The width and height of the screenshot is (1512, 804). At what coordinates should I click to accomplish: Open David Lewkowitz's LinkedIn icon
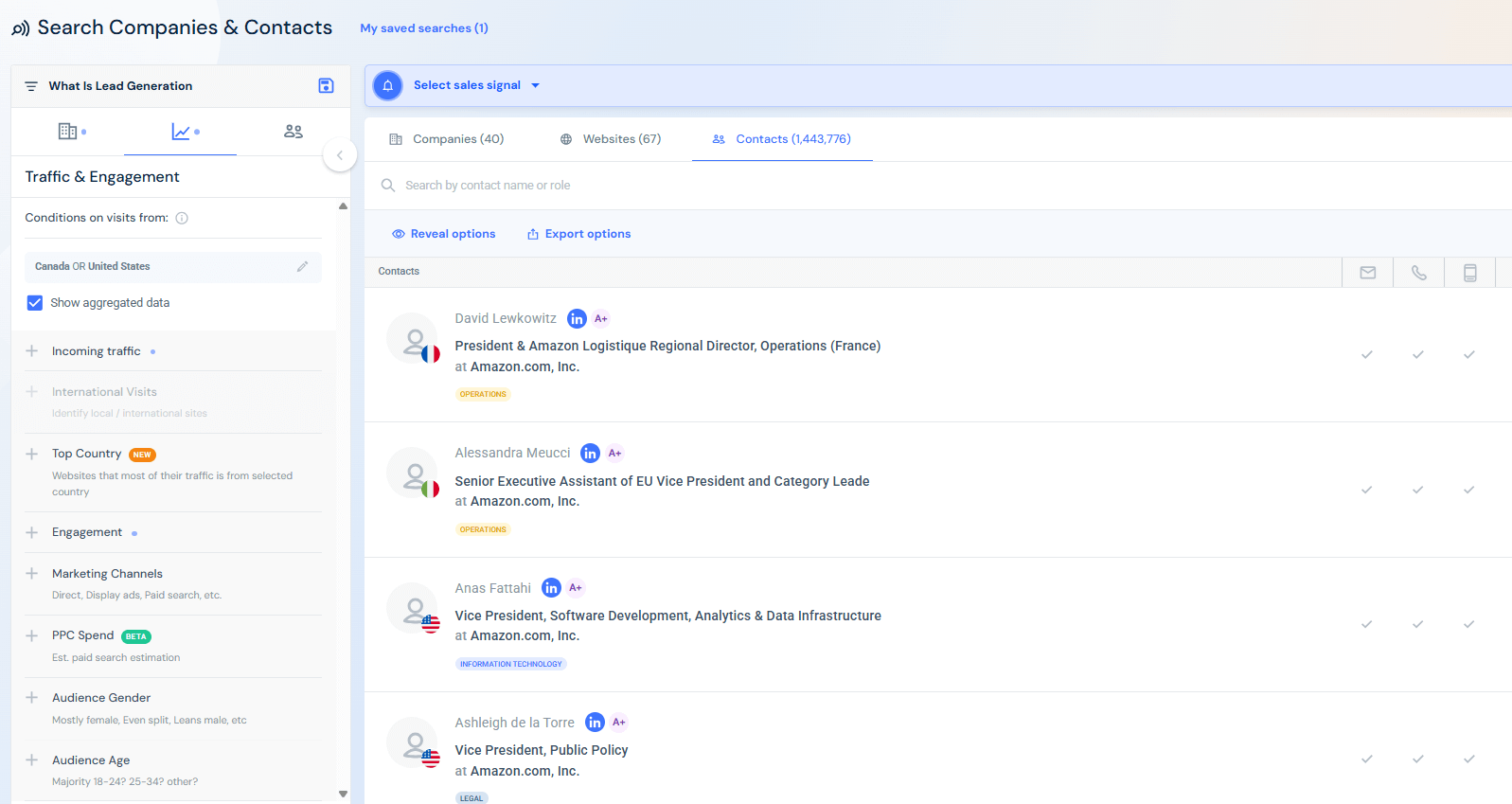(x=577, y=319)
